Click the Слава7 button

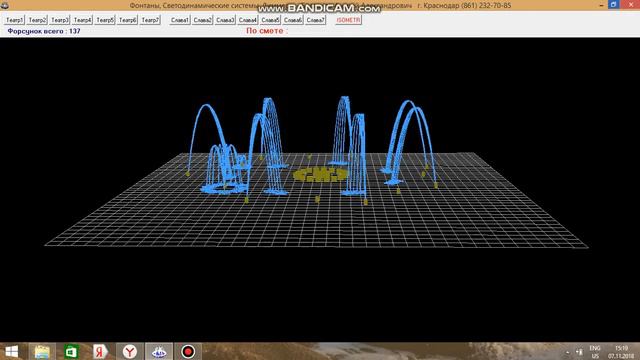[x=316, y=20]
